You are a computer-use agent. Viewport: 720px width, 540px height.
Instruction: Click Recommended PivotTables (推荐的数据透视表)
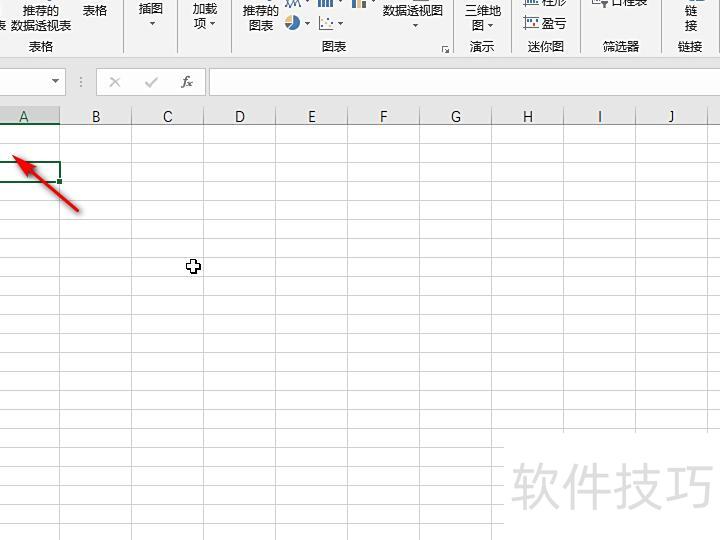[40, 17]
